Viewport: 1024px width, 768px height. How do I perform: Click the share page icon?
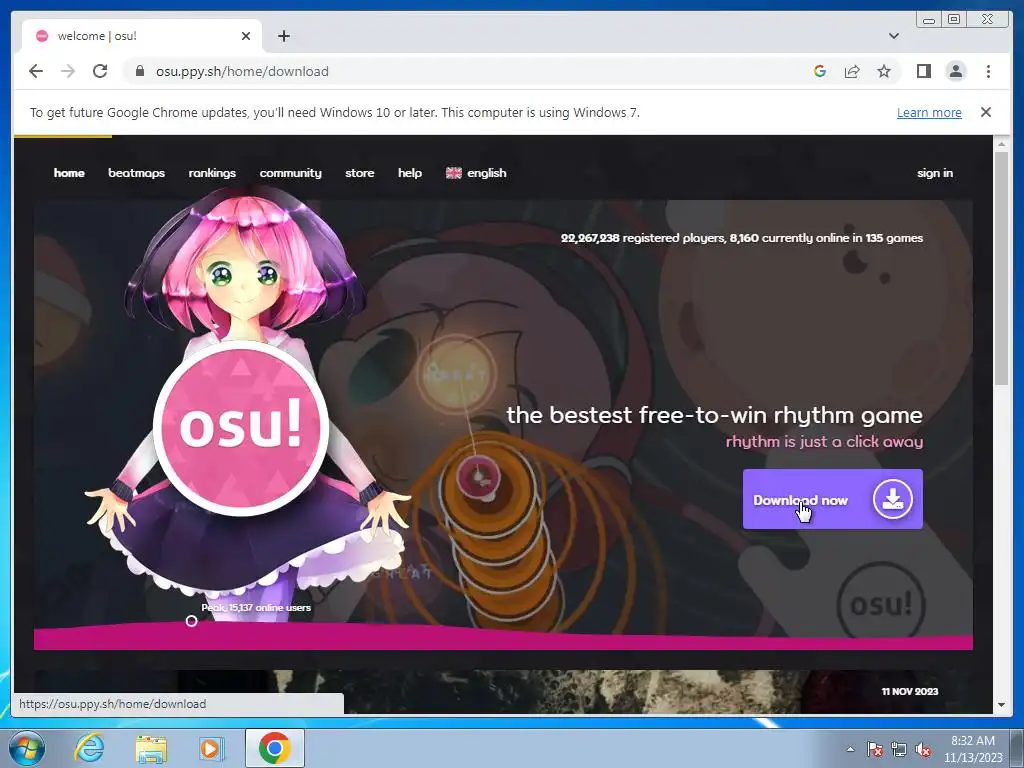[x=852, y=71]
